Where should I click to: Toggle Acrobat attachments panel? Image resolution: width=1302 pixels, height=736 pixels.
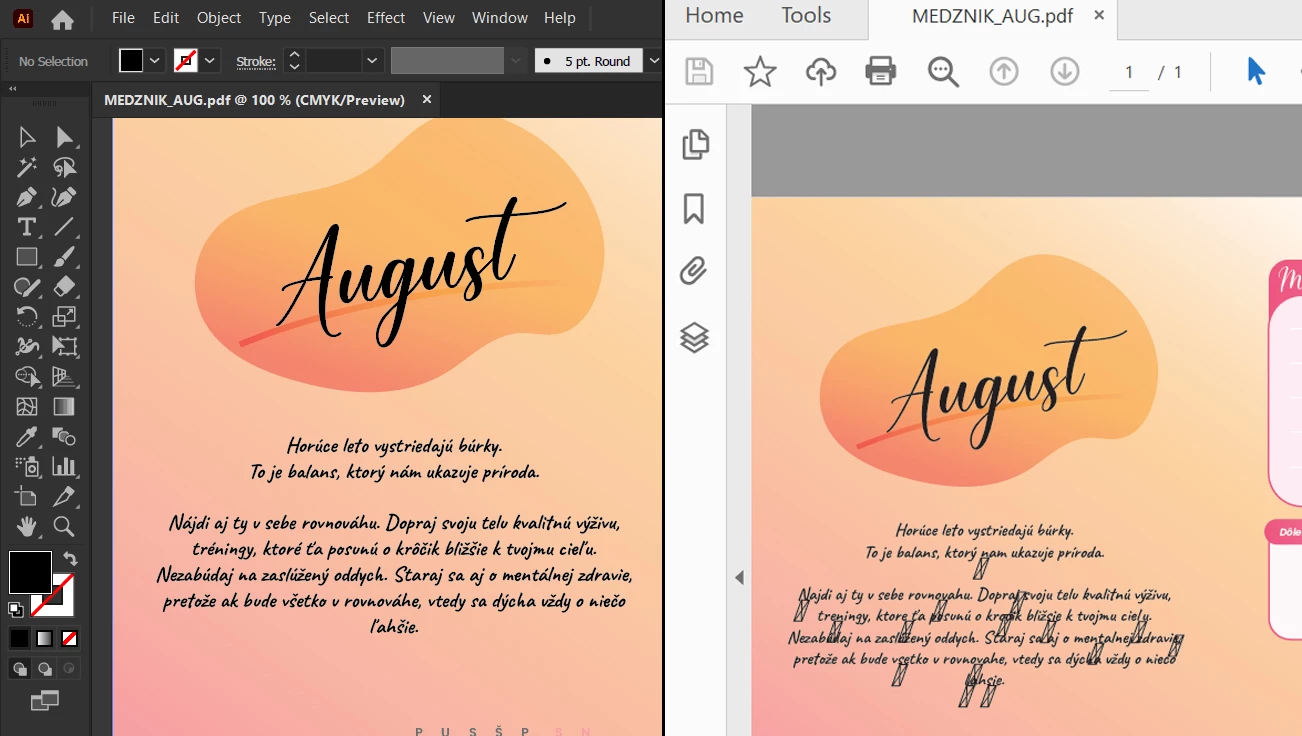tap(694, 271)
